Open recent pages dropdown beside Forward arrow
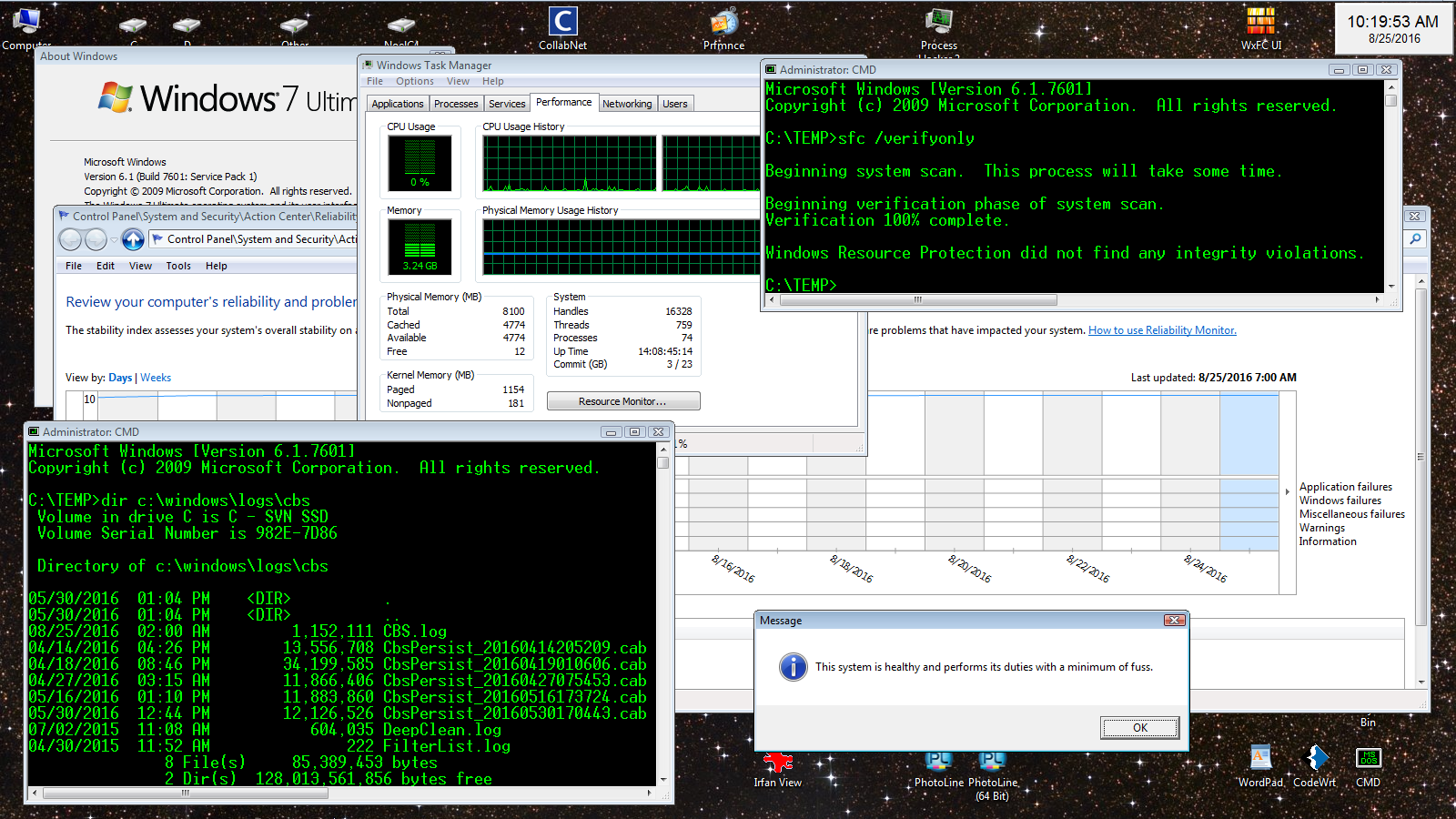The width and height of the screenshot is (1456, 819). [114, 239]
